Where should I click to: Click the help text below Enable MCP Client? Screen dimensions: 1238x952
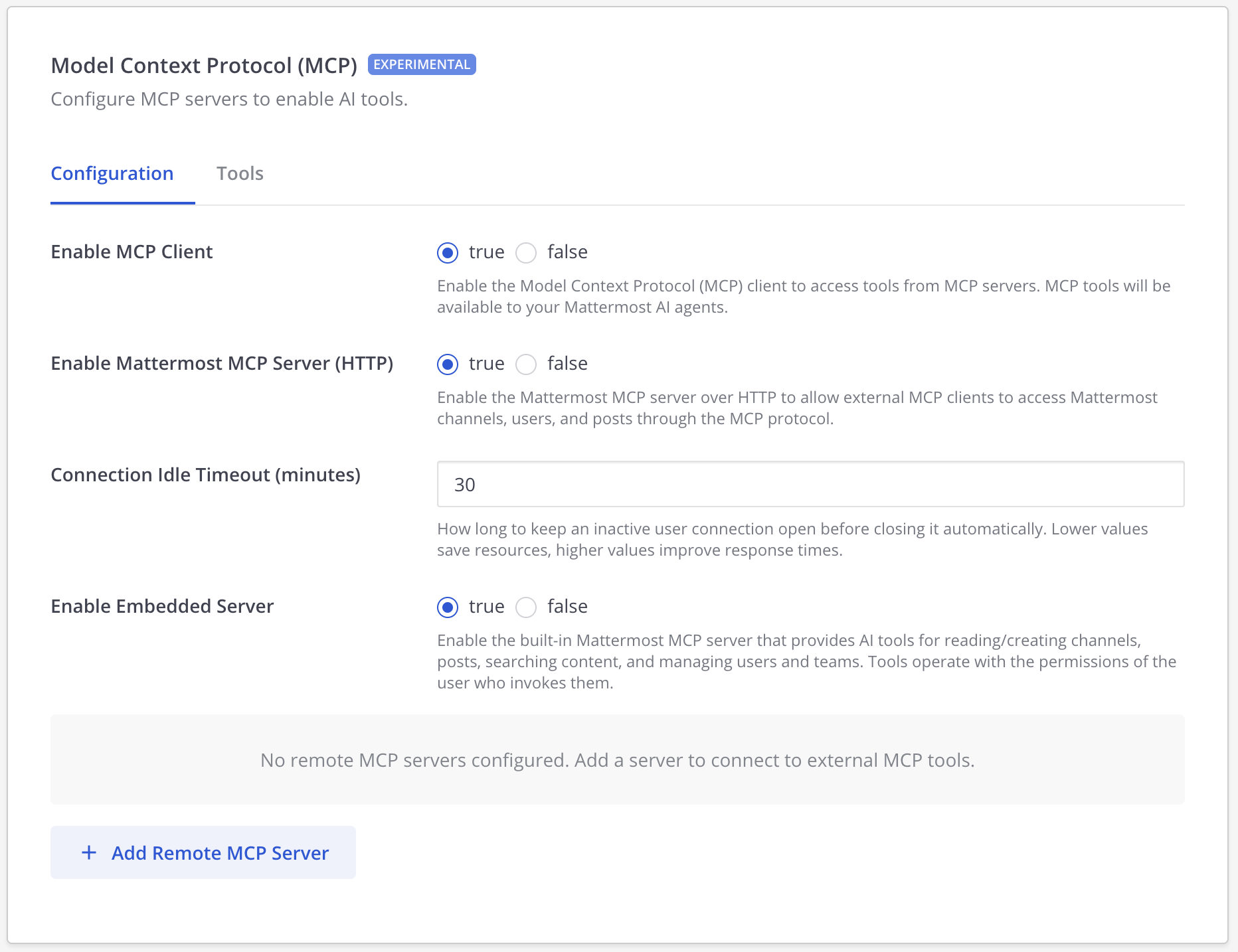coord(803,296)
